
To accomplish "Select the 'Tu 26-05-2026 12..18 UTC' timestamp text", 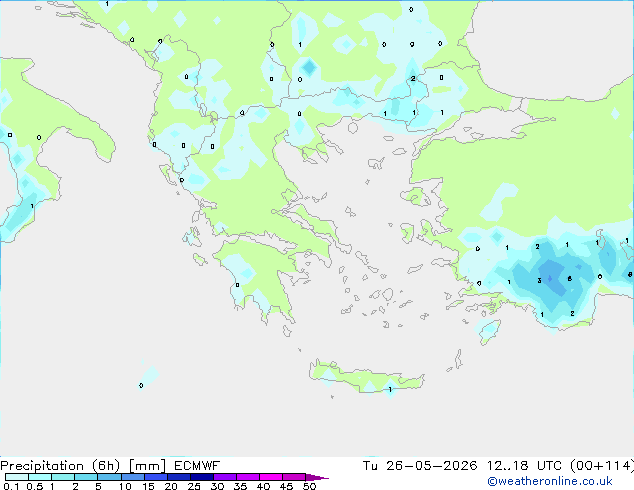I will click(464, 466).
